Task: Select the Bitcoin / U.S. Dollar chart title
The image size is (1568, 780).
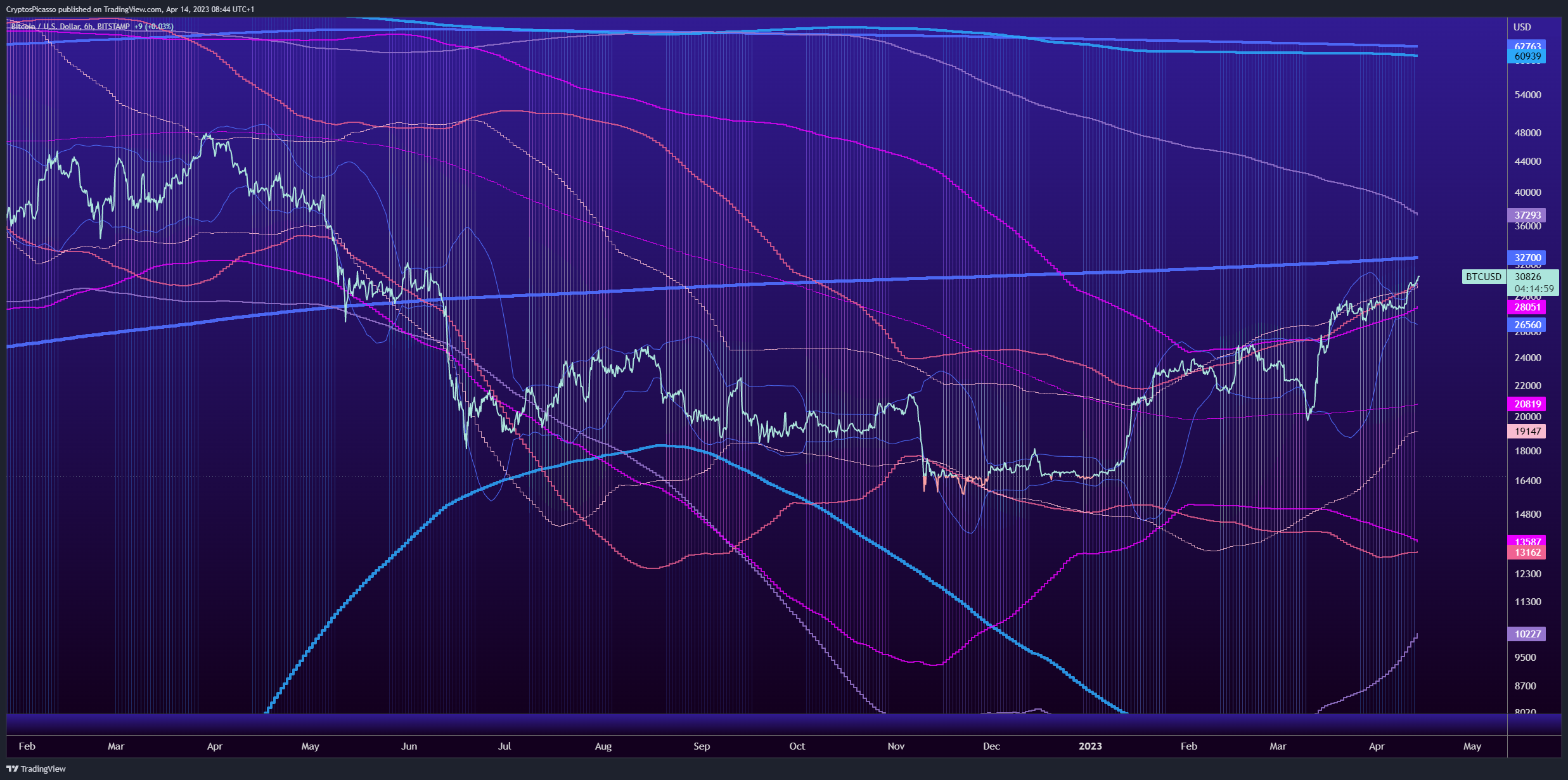Action: click(x=92, y=27)
